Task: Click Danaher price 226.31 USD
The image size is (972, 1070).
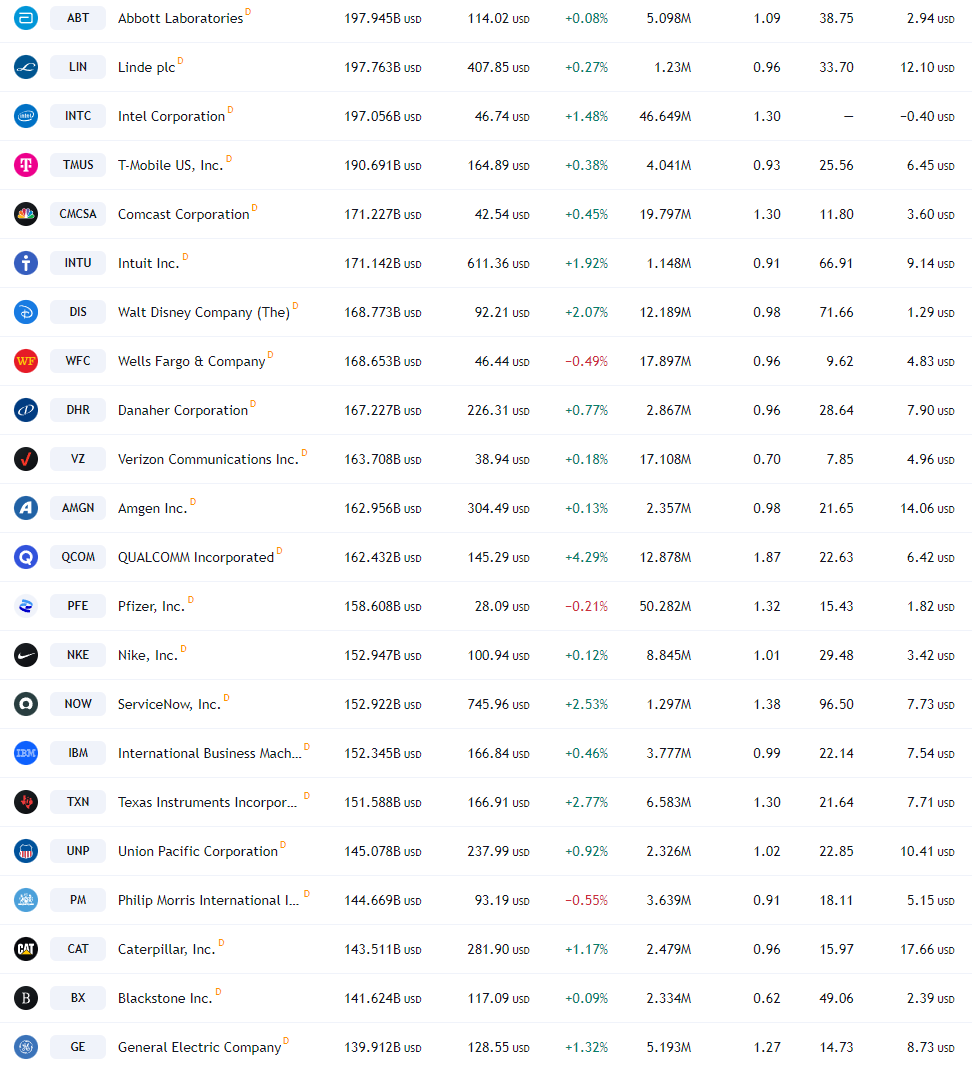Action: pyautogui.click(x=498, y=411)
